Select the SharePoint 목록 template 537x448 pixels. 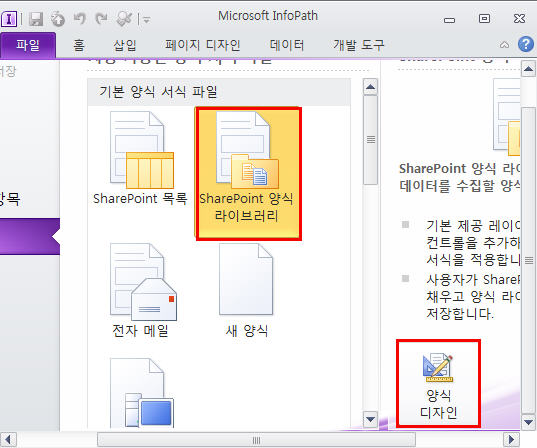140,158
